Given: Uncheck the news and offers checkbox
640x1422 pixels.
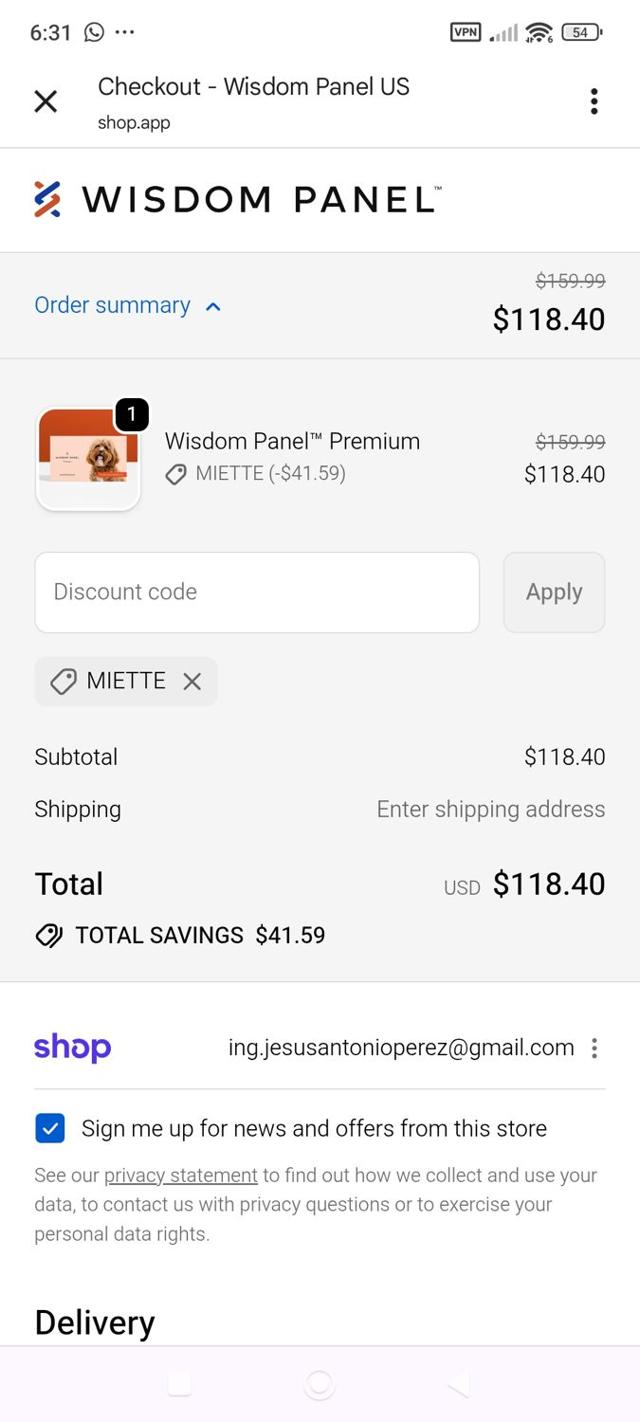Looking at the screenshot, I should click(50, 1128).
